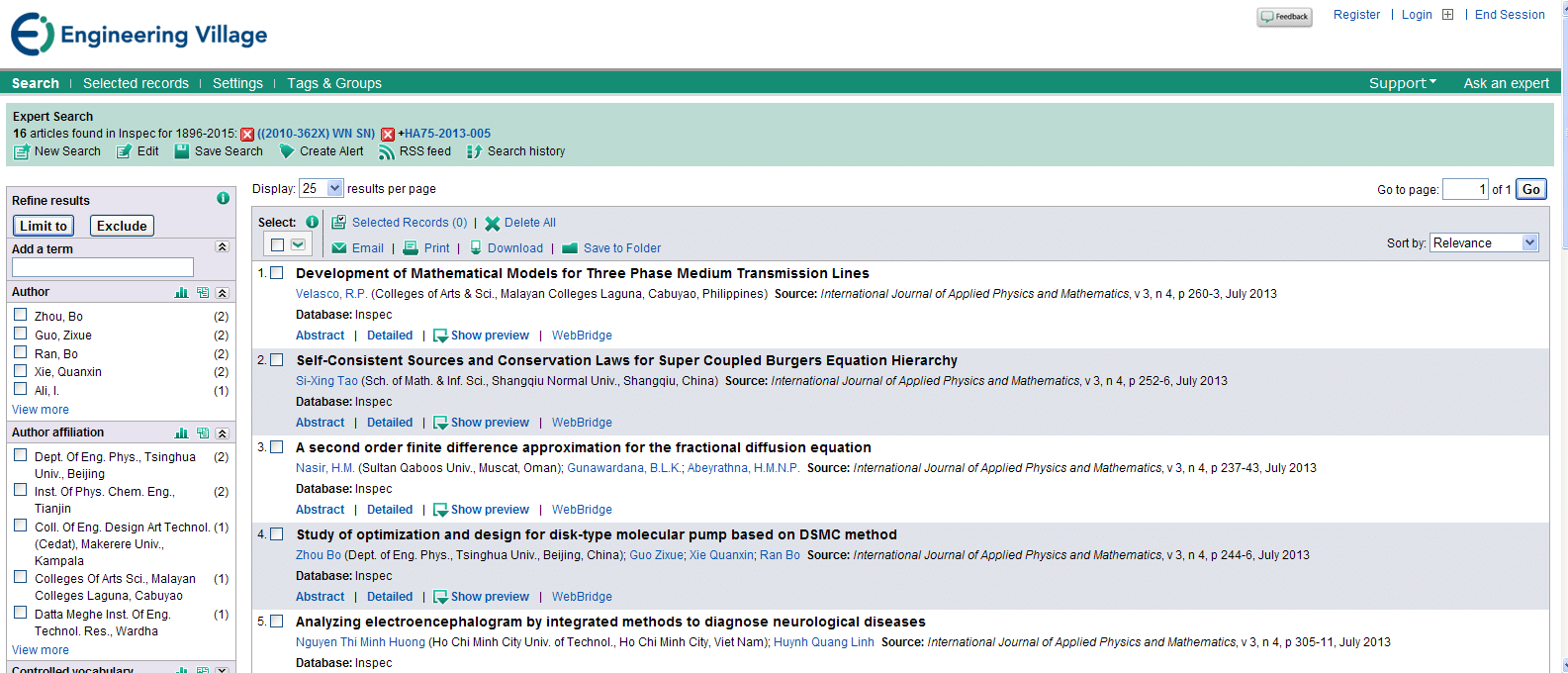Click the Show preview icon for result 1

[441, 336]
